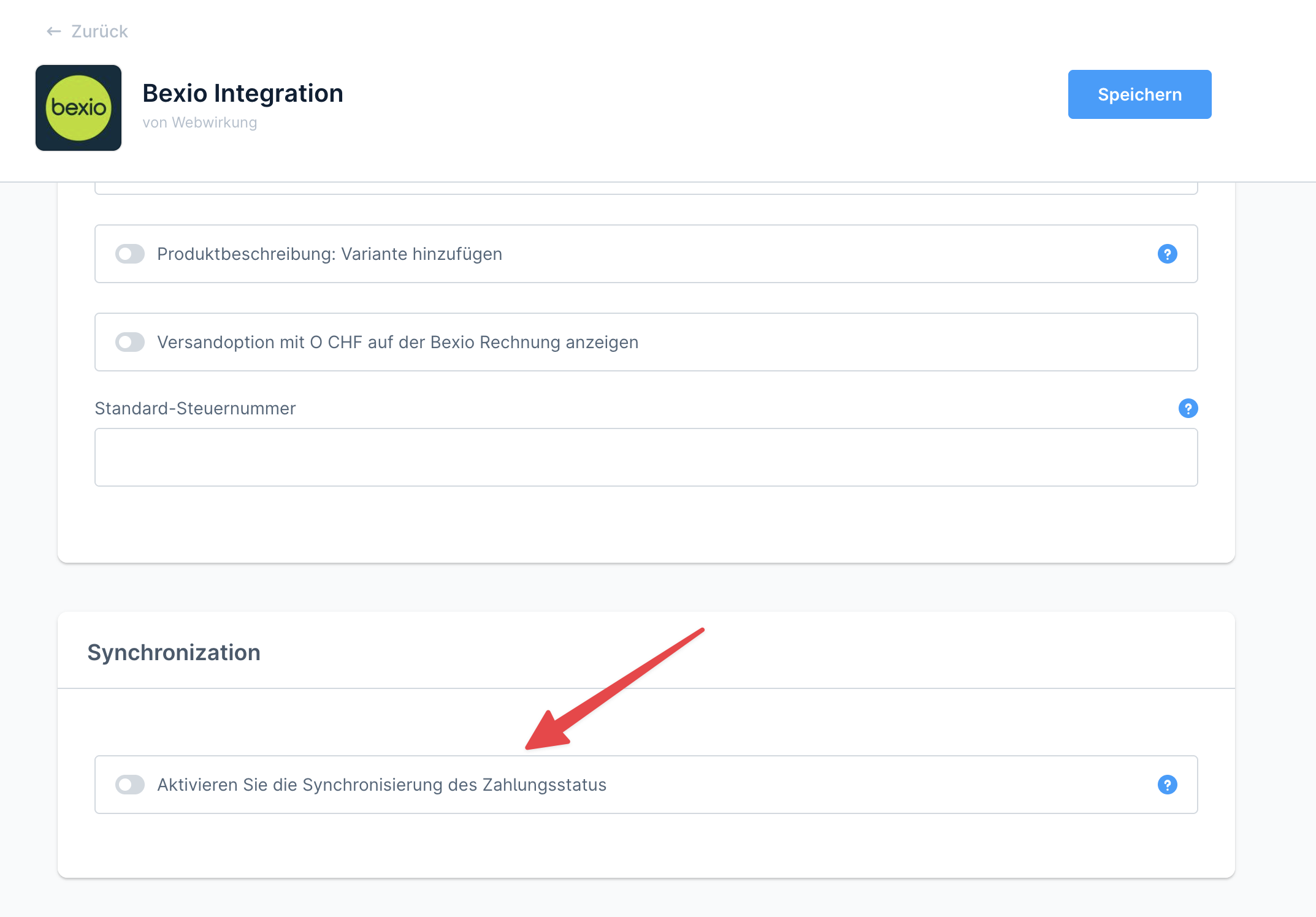Click the Bexio Integration title

(x=243, y=93)
